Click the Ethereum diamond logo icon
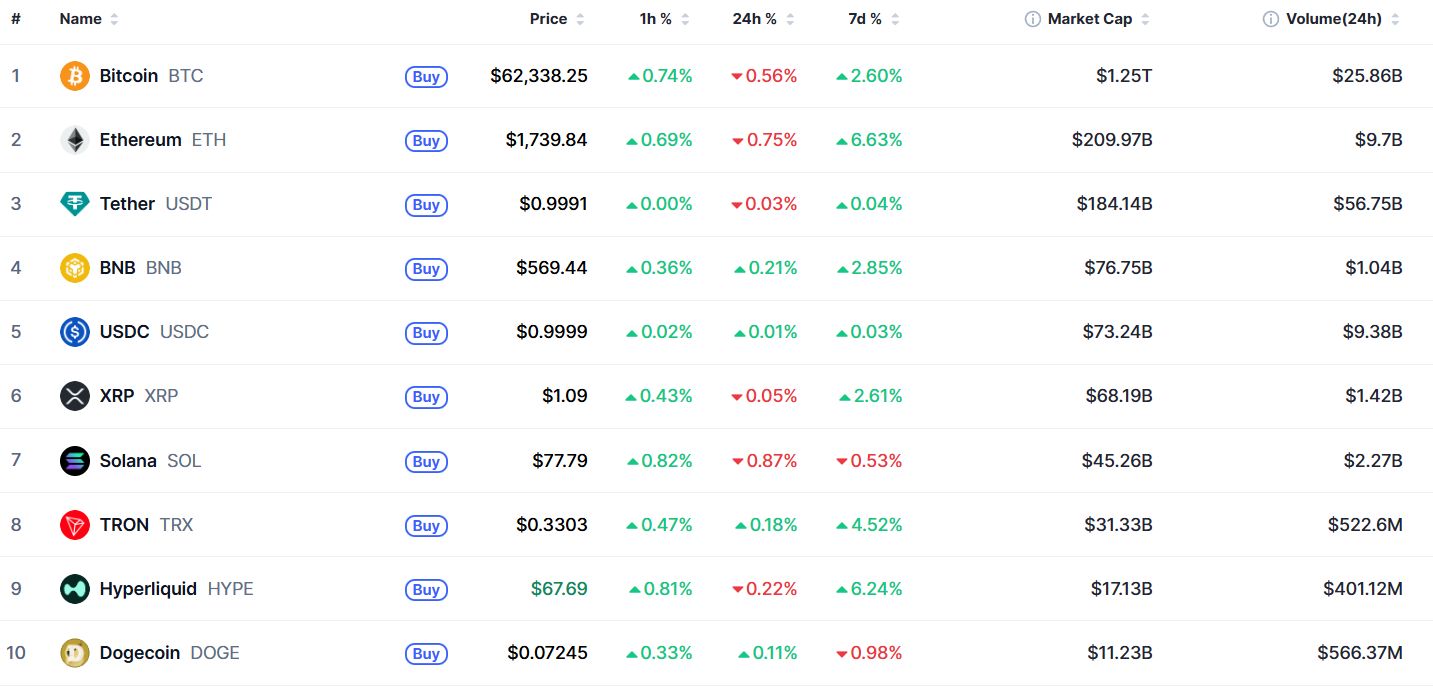 75,140
